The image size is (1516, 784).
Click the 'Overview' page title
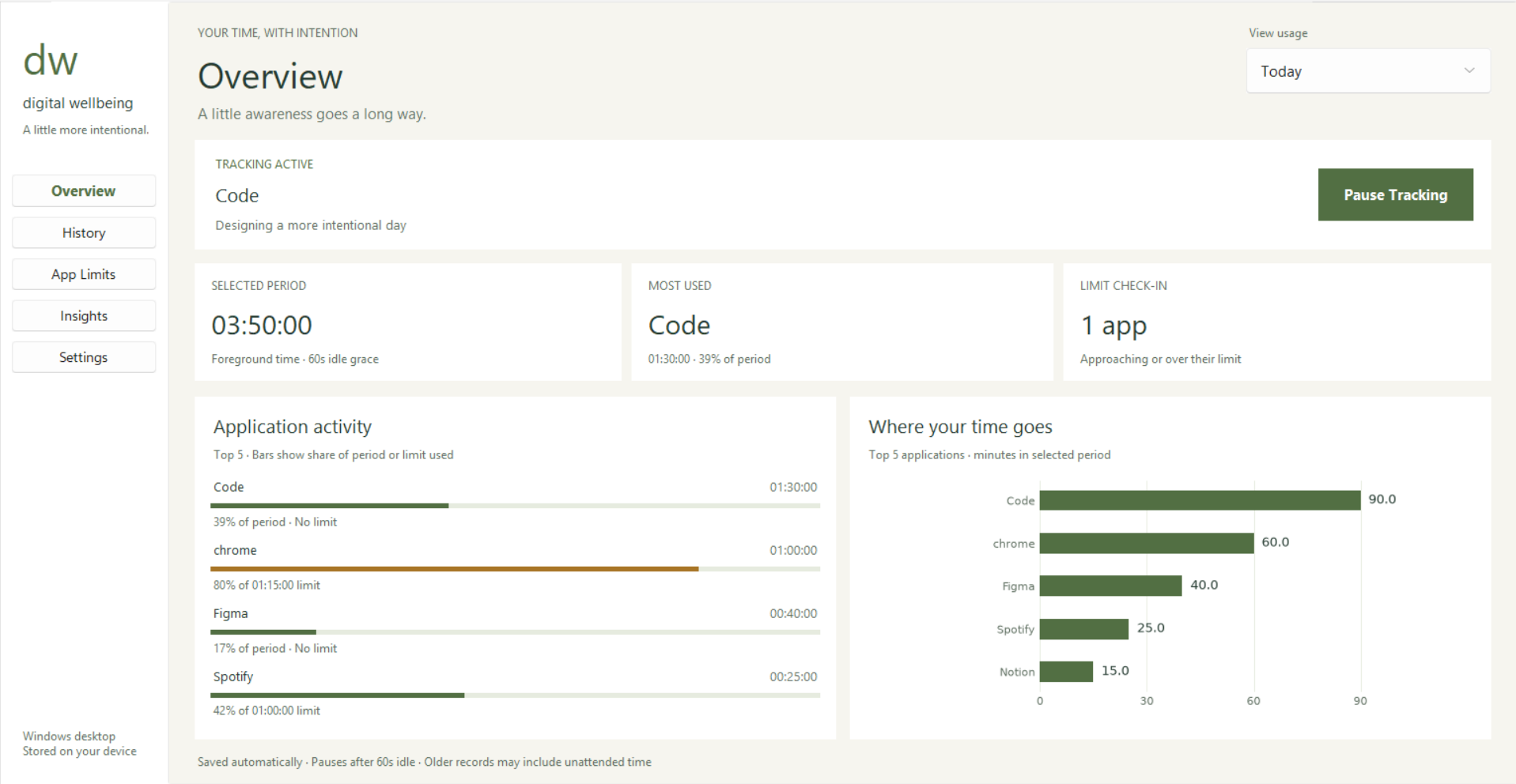point(270,77)
